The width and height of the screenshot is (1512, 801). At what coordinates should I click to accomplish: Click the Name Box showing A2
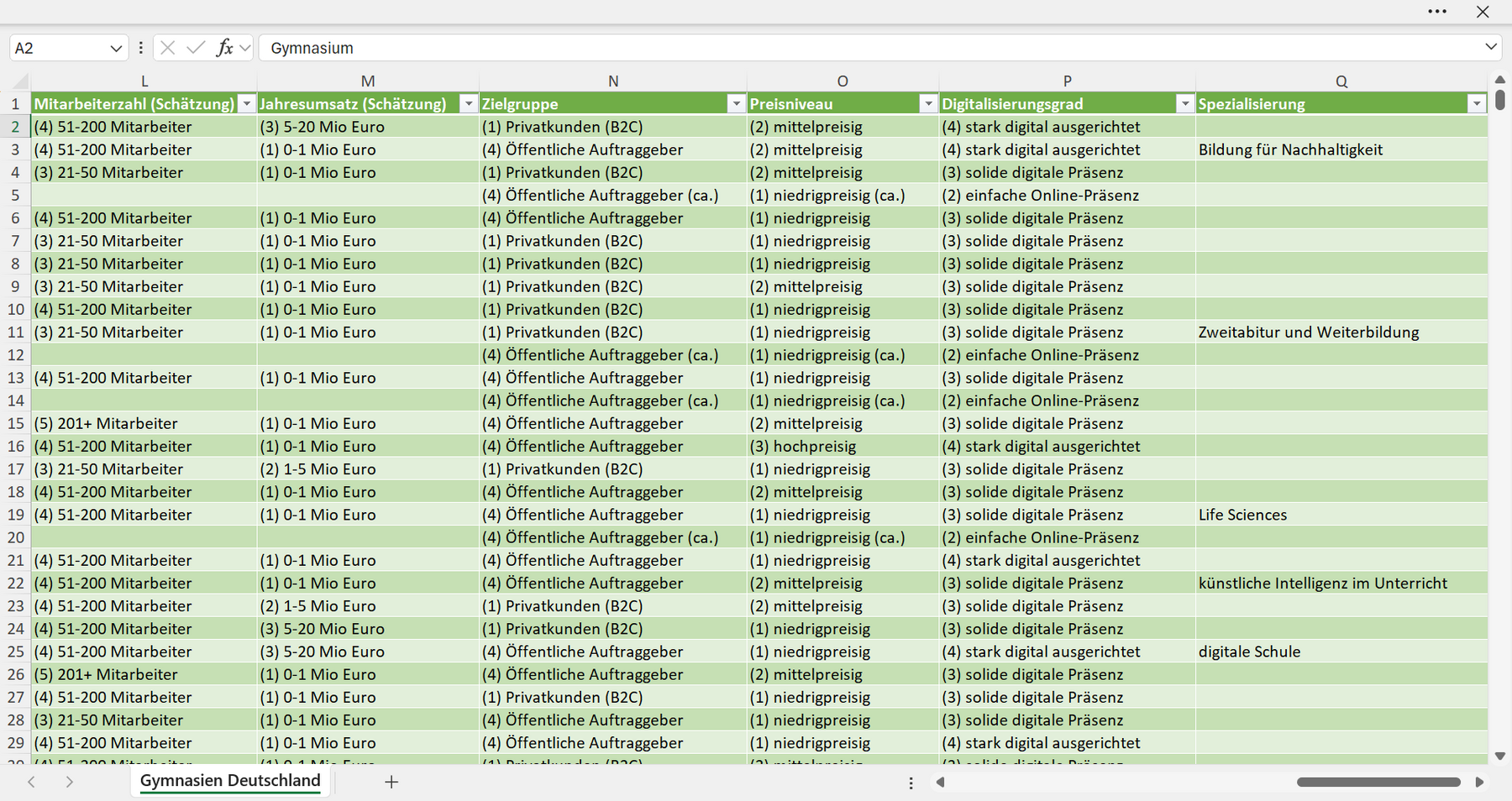coord(59,48)
